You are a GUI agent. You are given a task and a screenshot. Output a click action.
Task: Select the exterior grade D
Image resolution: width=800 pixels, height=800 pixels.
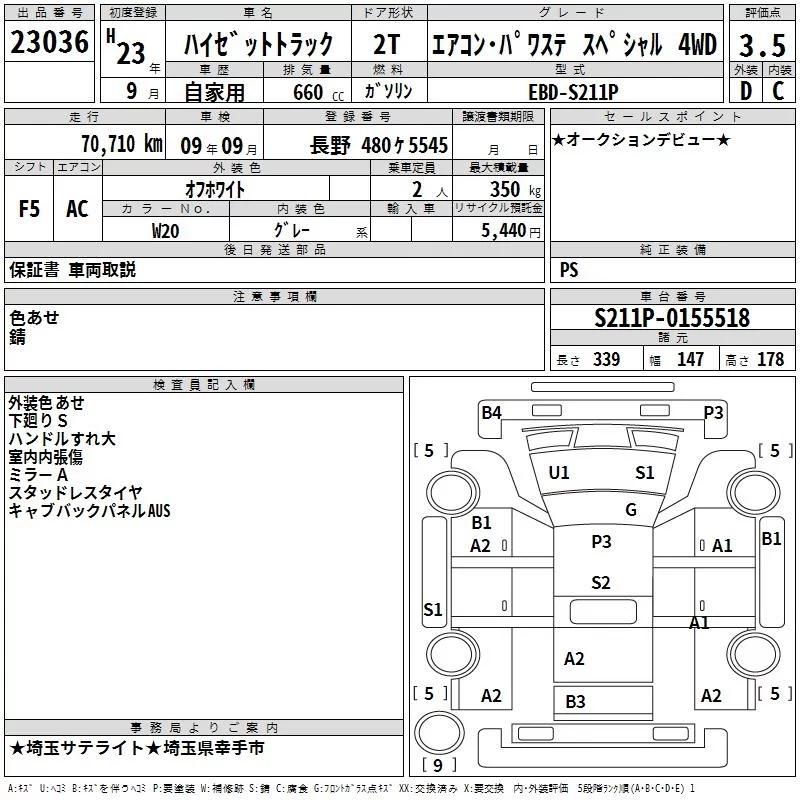(x=745, y=91)
